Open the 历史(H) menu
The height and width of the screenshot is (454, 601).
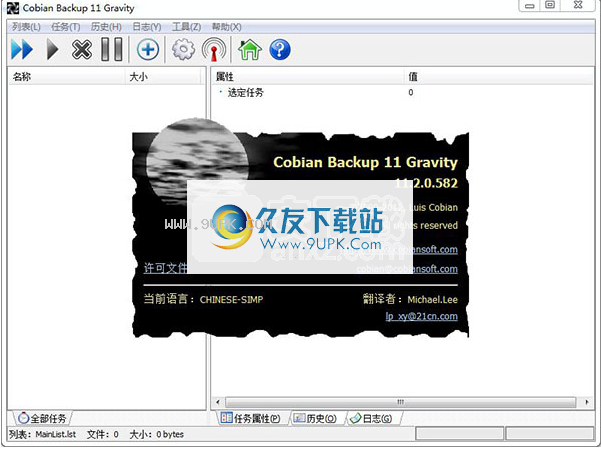(106, 27)
